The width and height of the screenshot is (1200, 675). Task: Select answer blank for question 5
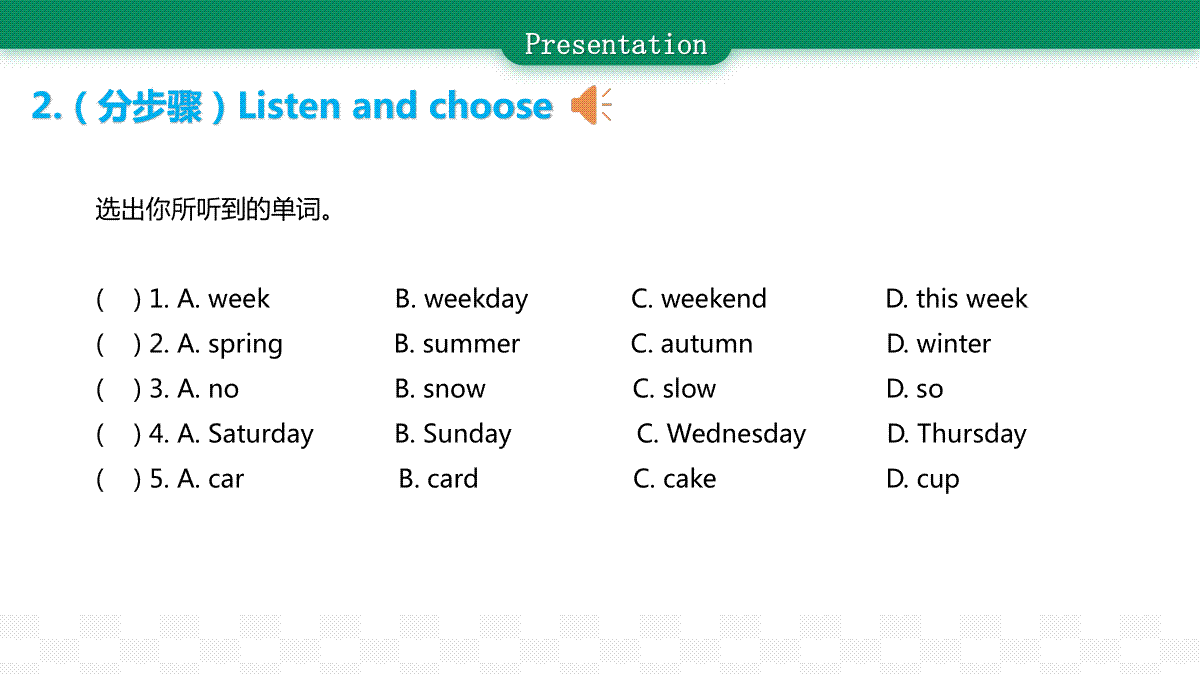click(118, 479)
